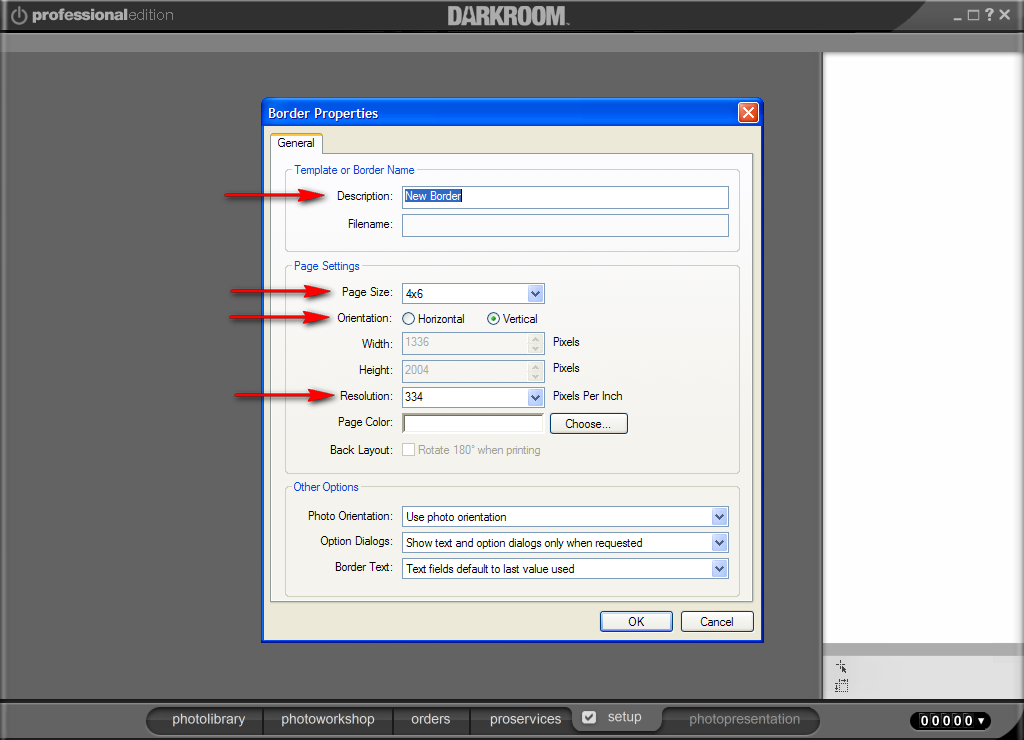Close the Border Properties dialog
Image resolution: width=1024 pixels, height=740 pixels.
(x=748, y=113)
